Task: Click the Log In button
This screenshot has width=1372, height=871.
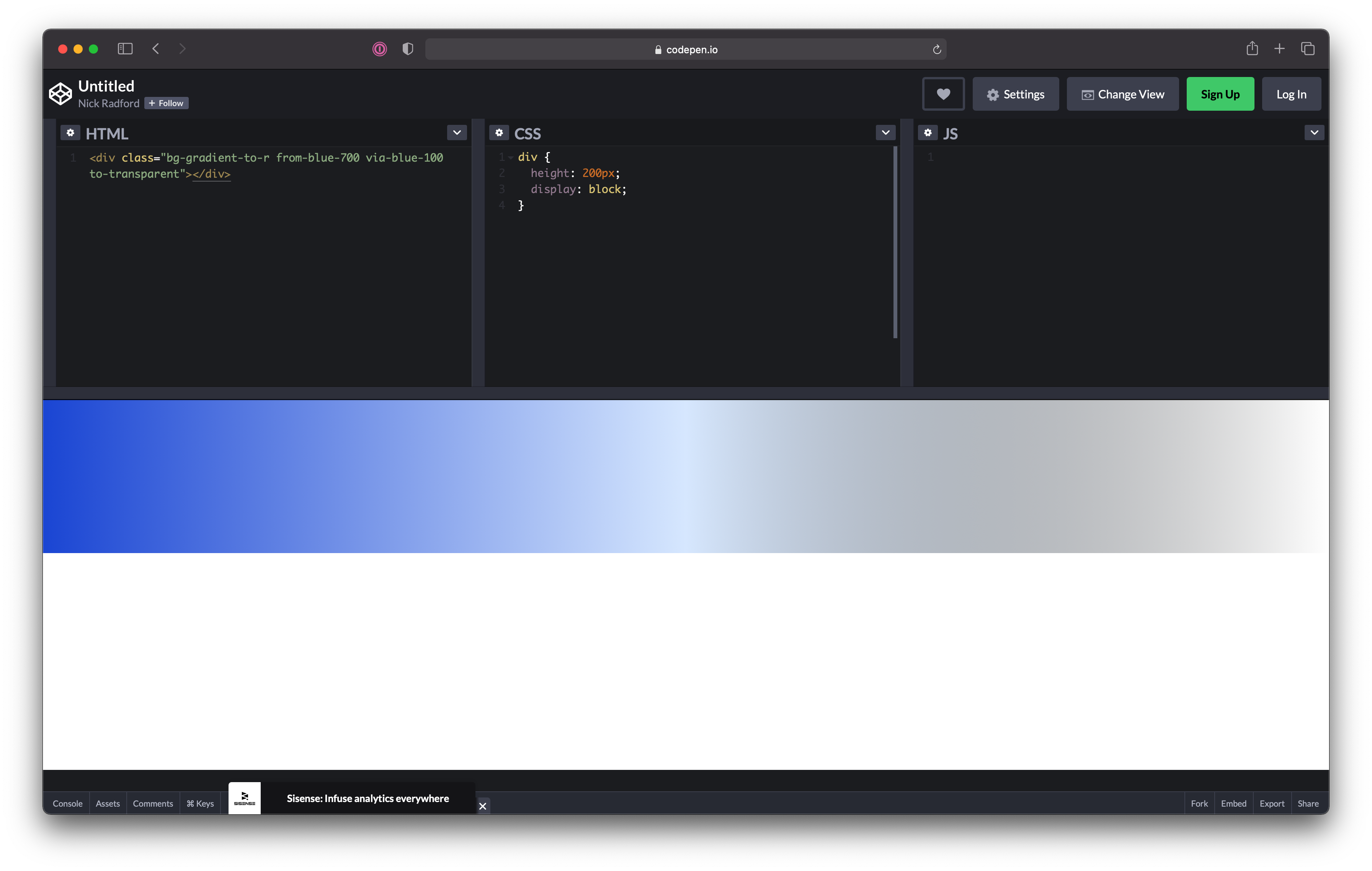Action: pyautogui.click(x=1291, y=94)
